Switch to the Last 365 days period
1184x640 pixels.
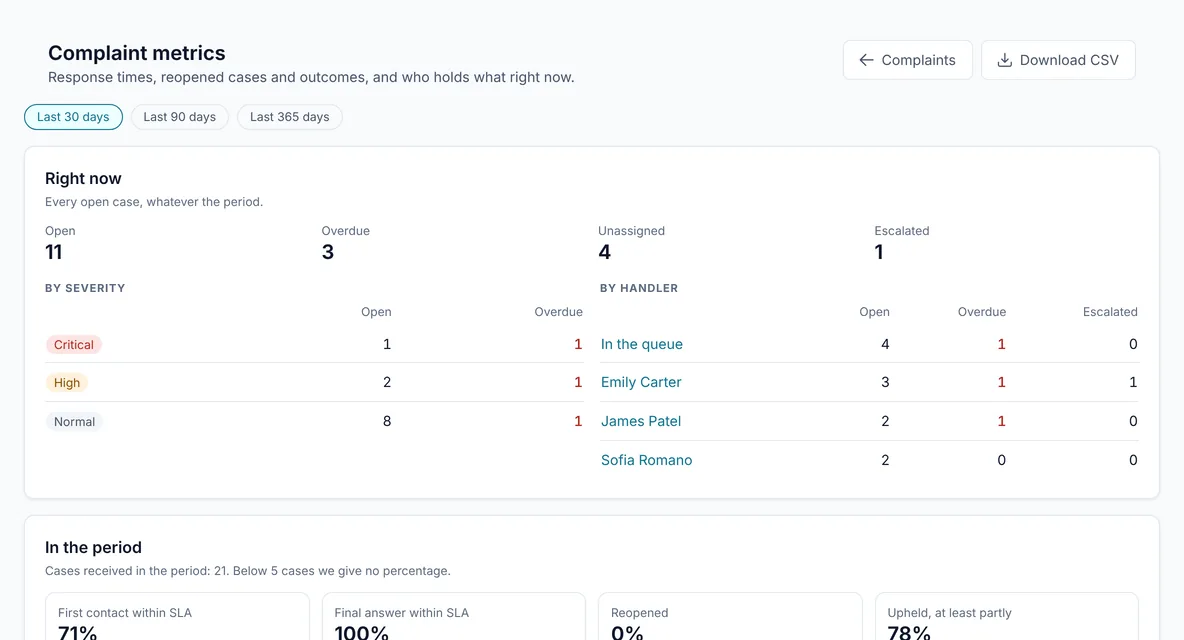click(x=290, y=117)
